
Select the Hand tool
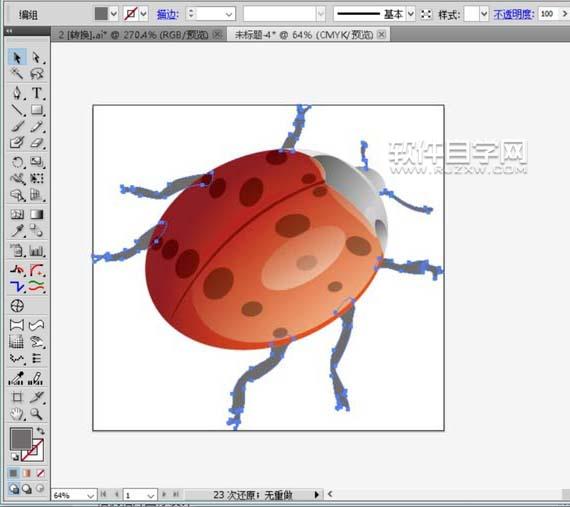click(x=17, y=414)
